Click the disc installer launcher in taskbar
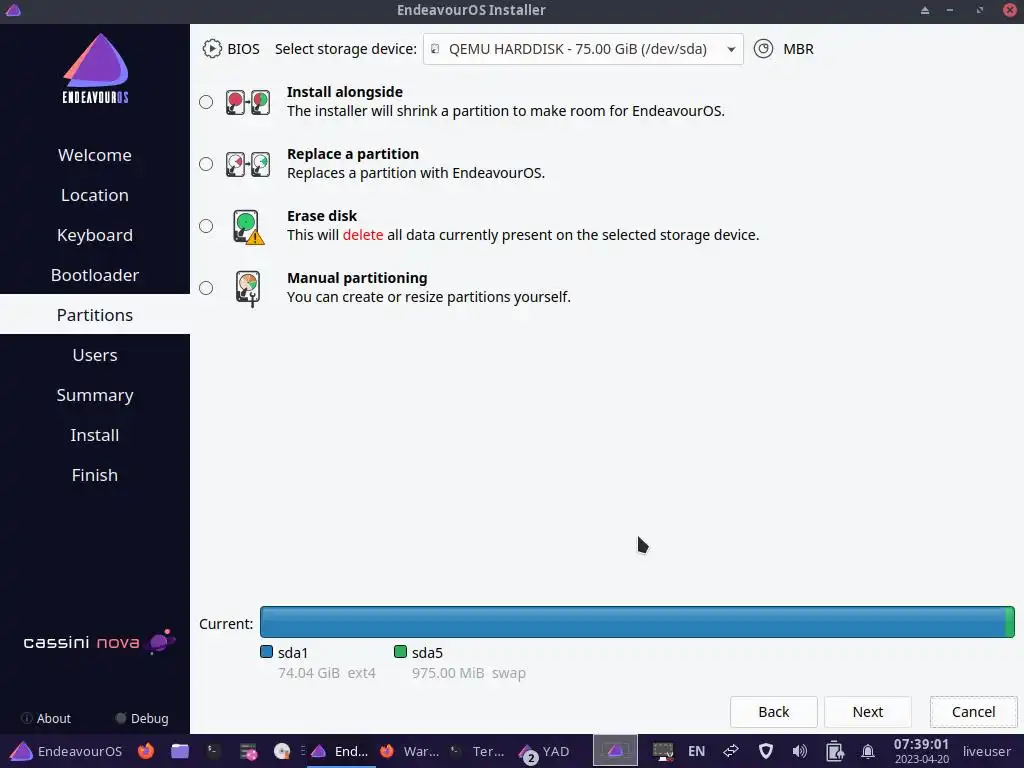1024x768 pixels. tap(281, 752)
